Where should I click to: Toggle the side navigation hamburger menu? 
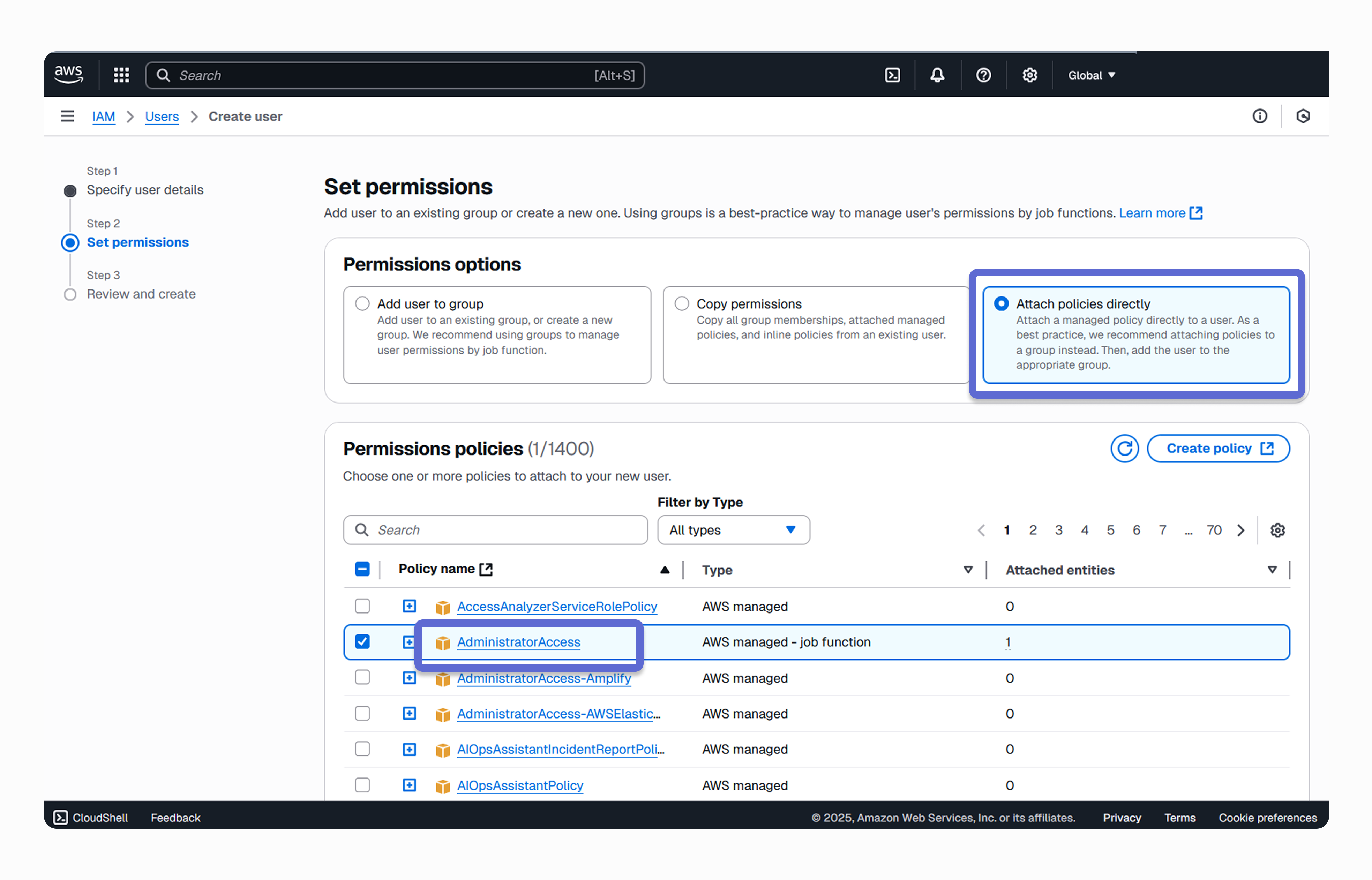point(67,116)
